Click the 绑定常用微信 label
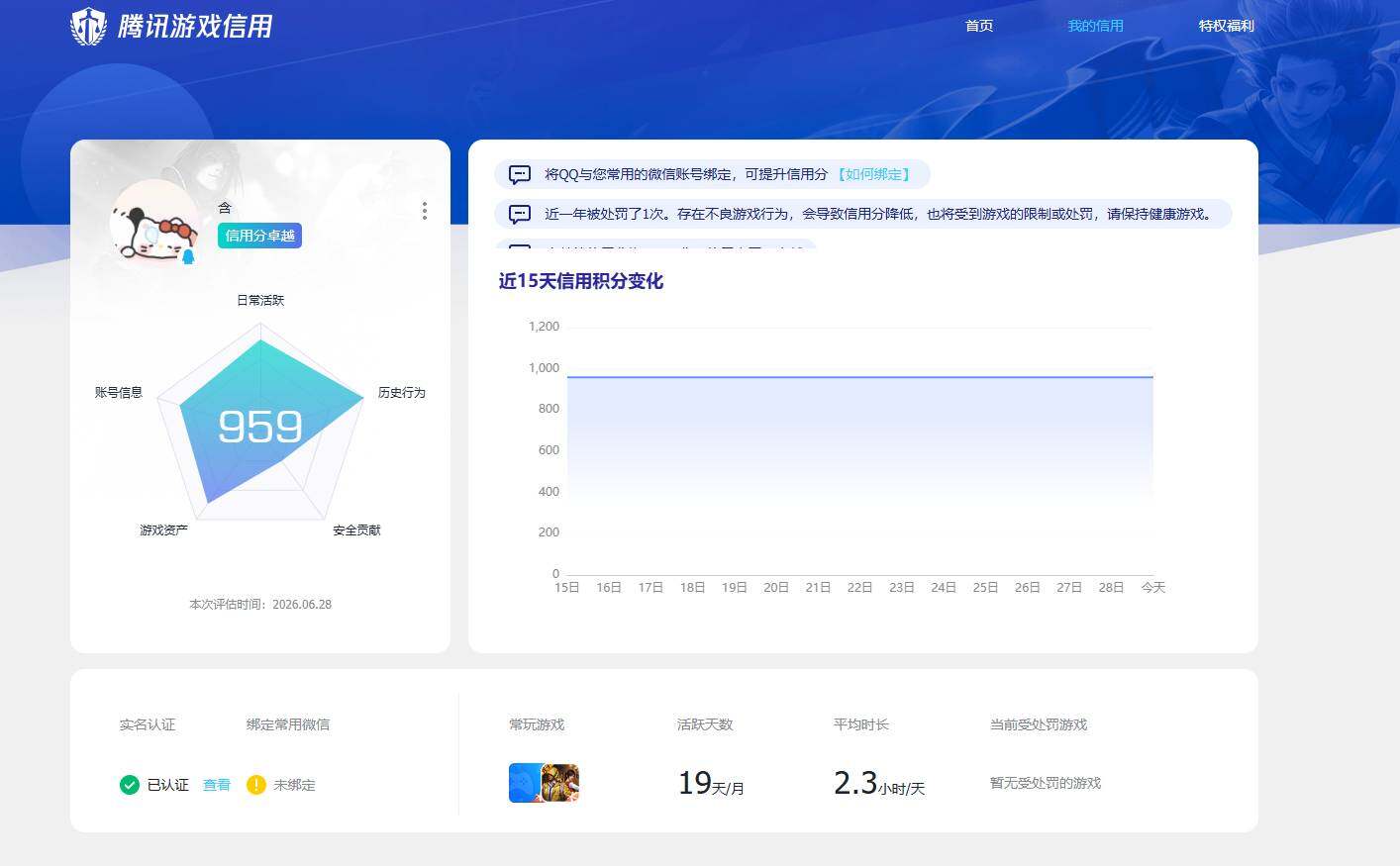 (x=288, y=724)
